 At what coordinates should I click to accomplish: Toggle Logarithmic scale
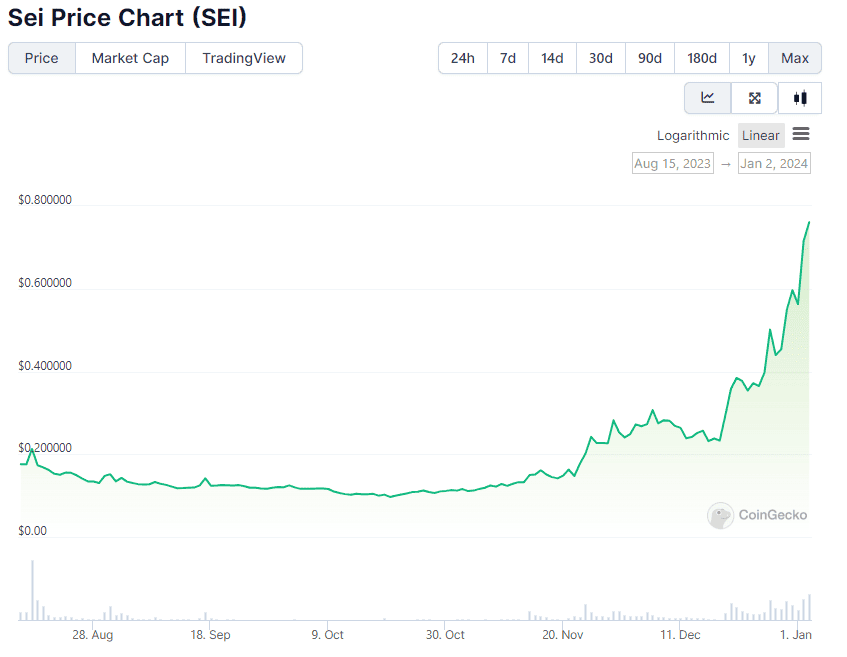(693, 136)
